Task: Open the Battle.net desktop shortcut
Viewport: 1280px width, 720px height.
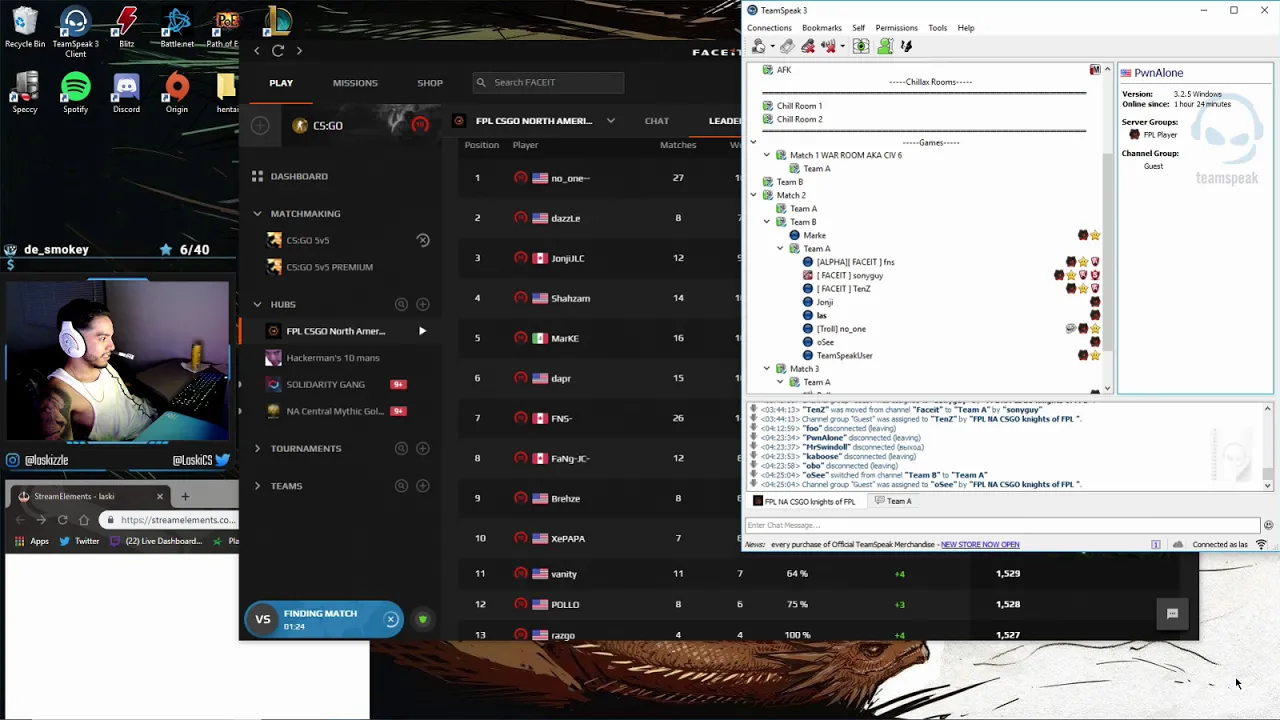Action: pos(177,27)
